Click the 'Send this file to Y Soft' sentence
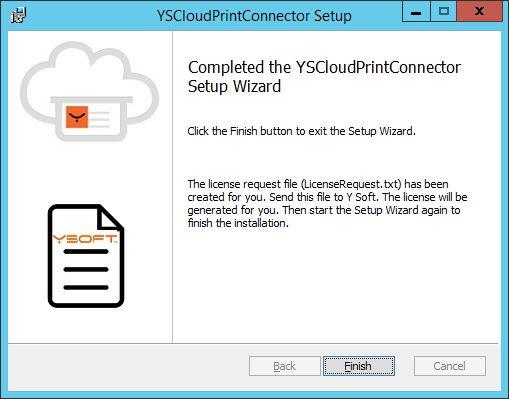Screen dimensions: 509x399 [x=323, y=197]
